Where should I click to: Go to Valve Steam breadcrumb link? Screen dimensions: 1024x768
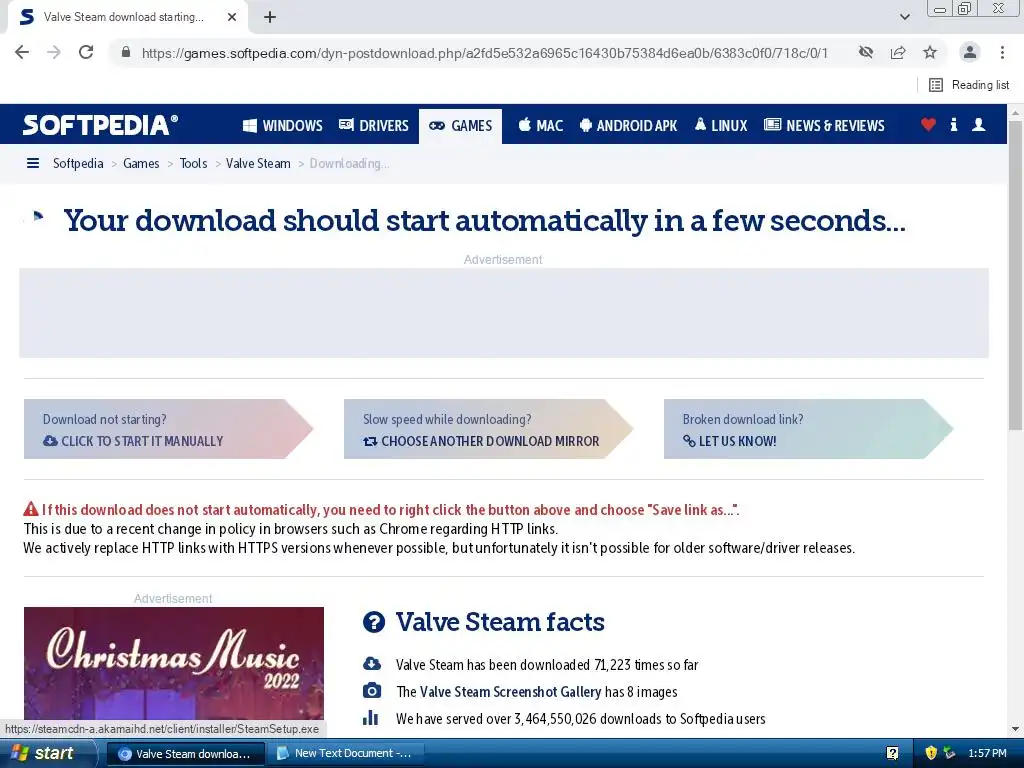(x=258, y=163)
